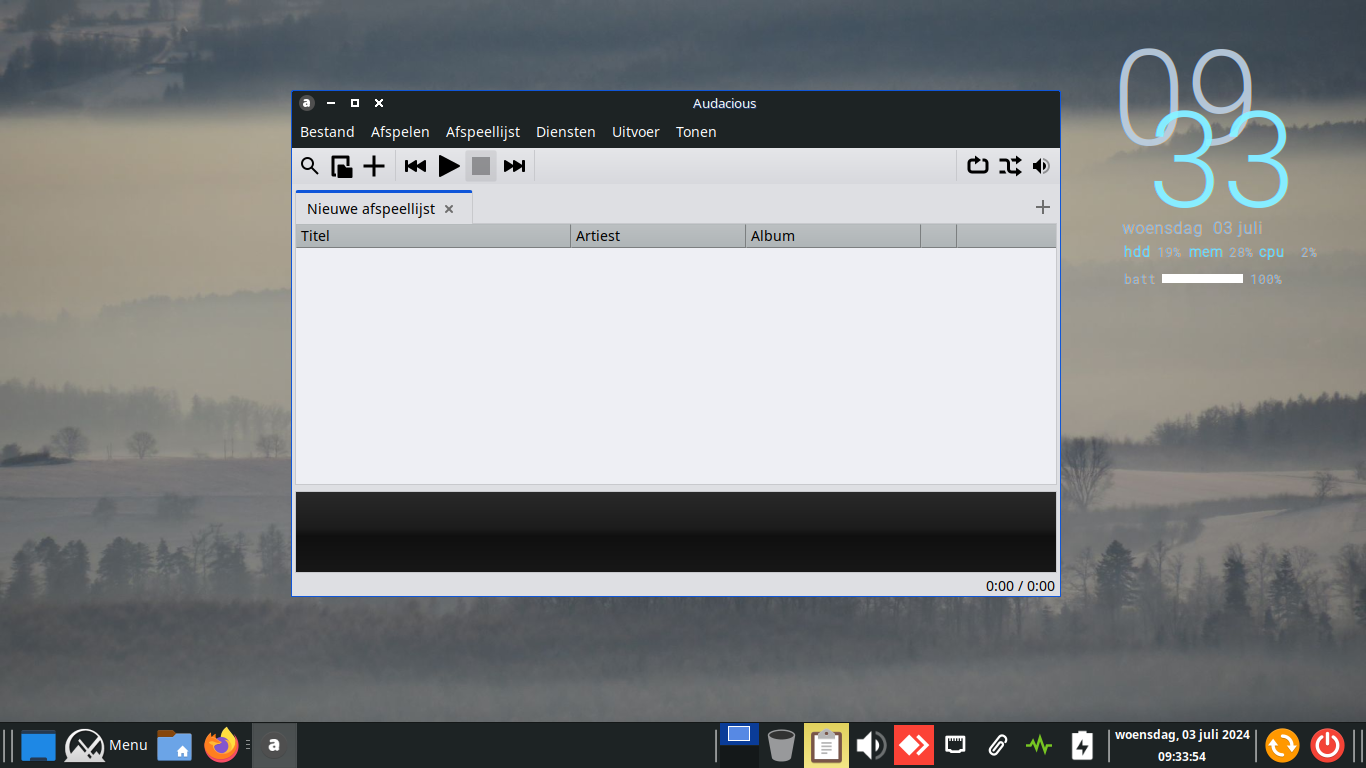Open the Bestand menu
The width and height of the screenshot is (1366, 768).
click(x=327, y=132)
